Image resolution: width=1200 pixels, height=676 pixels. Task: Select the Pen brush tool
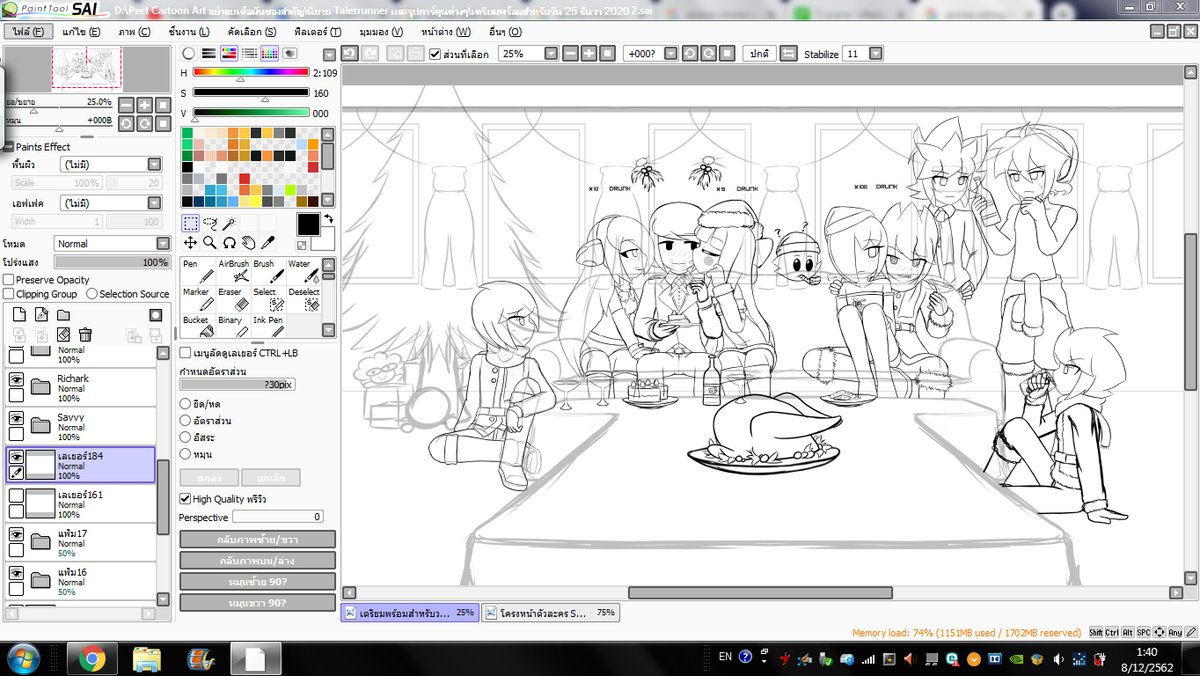(197, 271)
